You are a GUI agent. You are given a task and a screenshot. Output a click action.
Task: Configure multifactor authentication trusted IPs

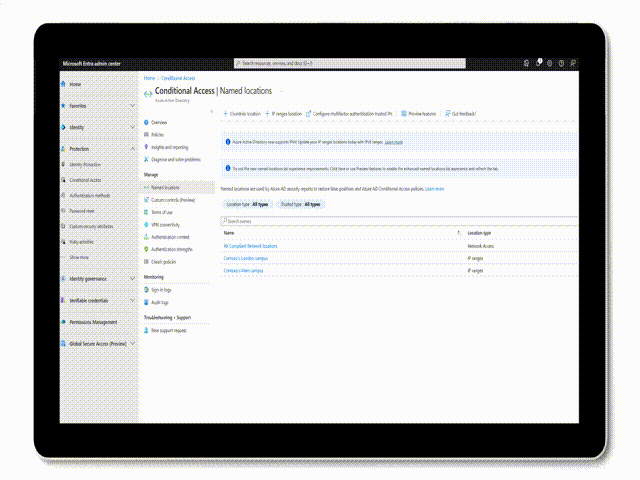point(349,114)
